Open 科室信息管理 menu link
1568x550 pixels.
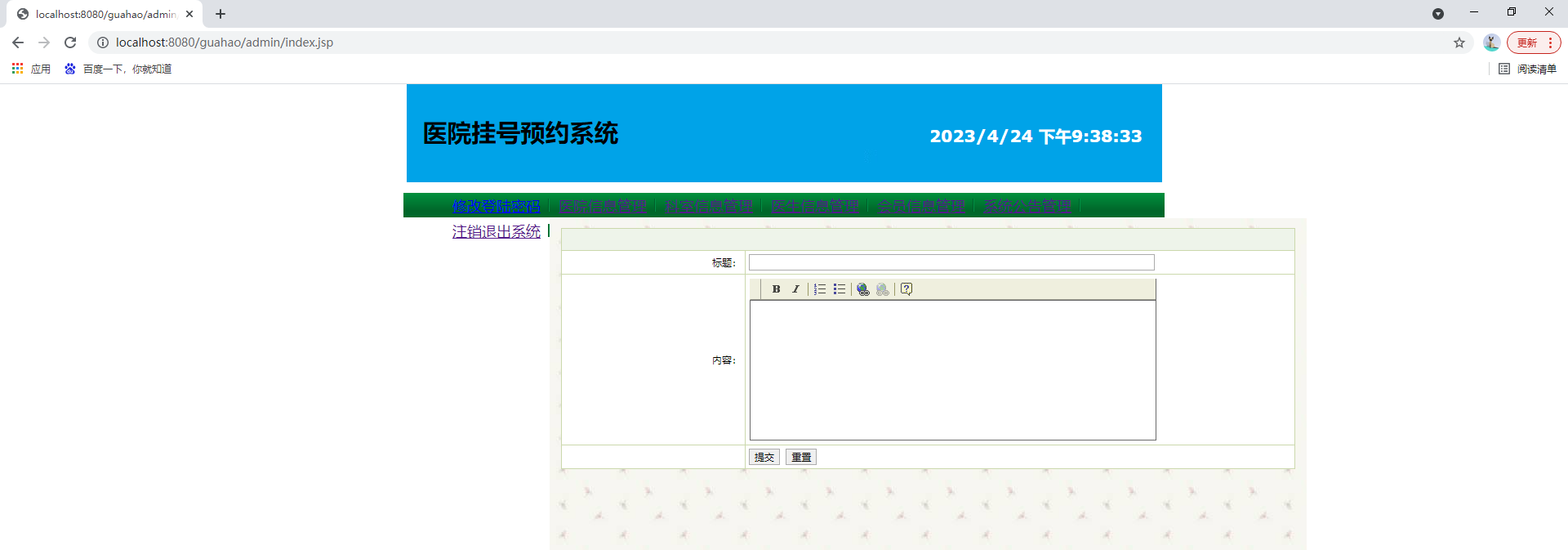tap(709, 206)
